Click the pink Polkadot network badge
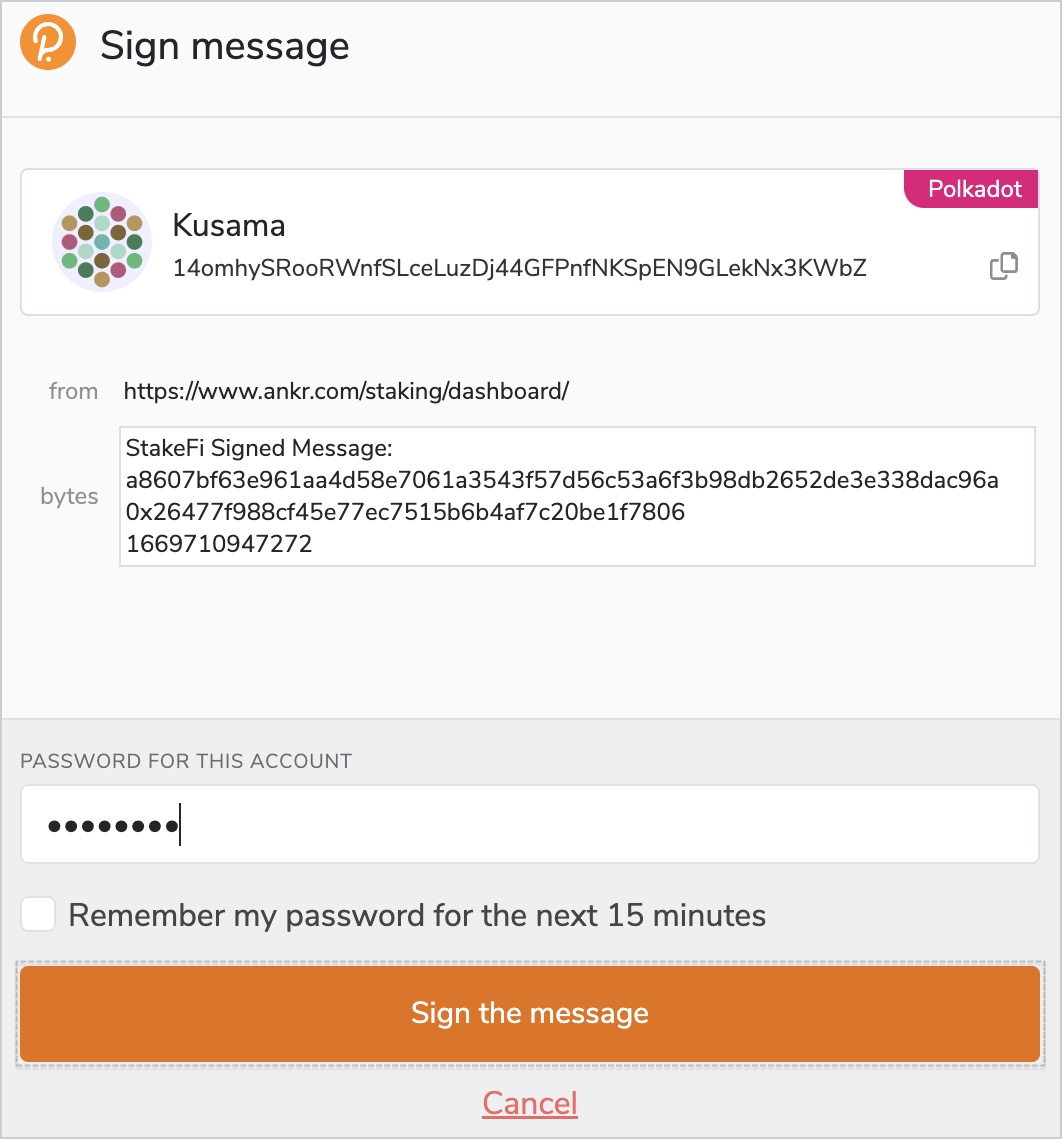 tap(971, 189)
